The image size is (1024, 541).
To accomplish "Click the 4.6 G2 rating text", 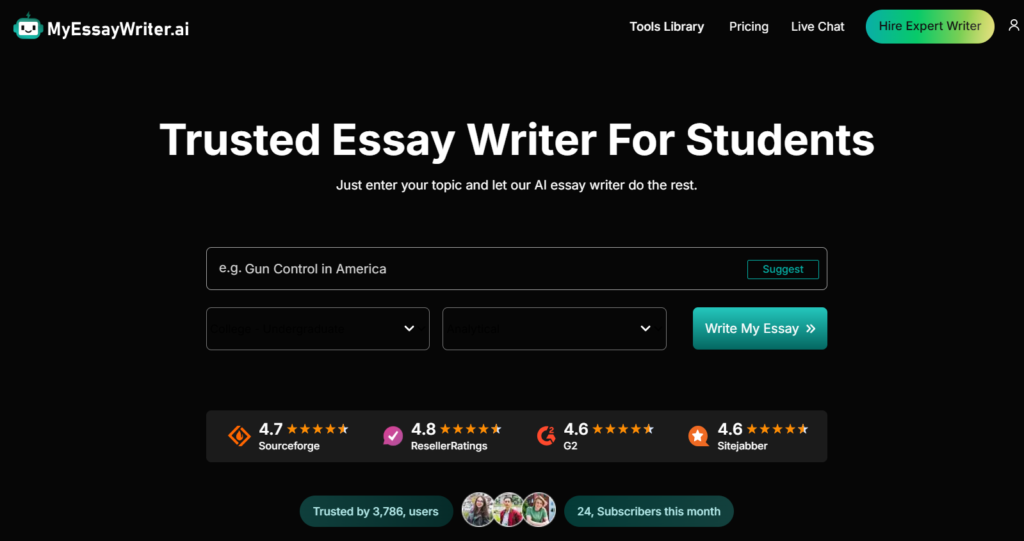I will click(x=576, y=429).
